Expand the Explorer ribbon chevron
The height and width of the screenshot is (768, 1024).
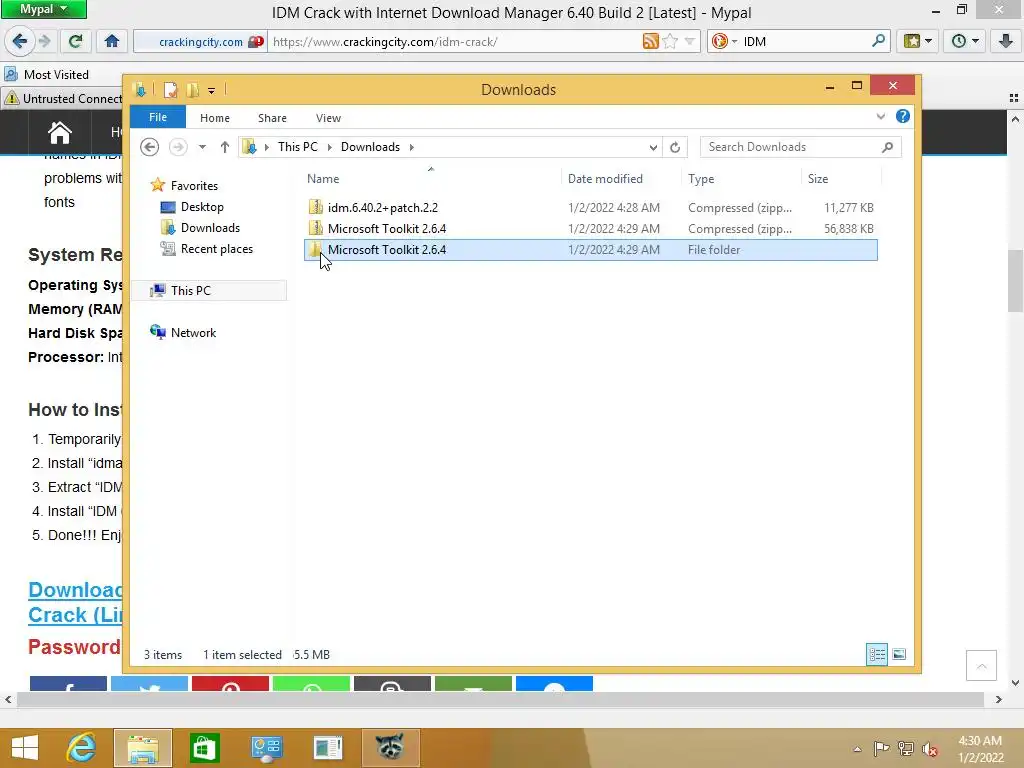tap(880, 117)
